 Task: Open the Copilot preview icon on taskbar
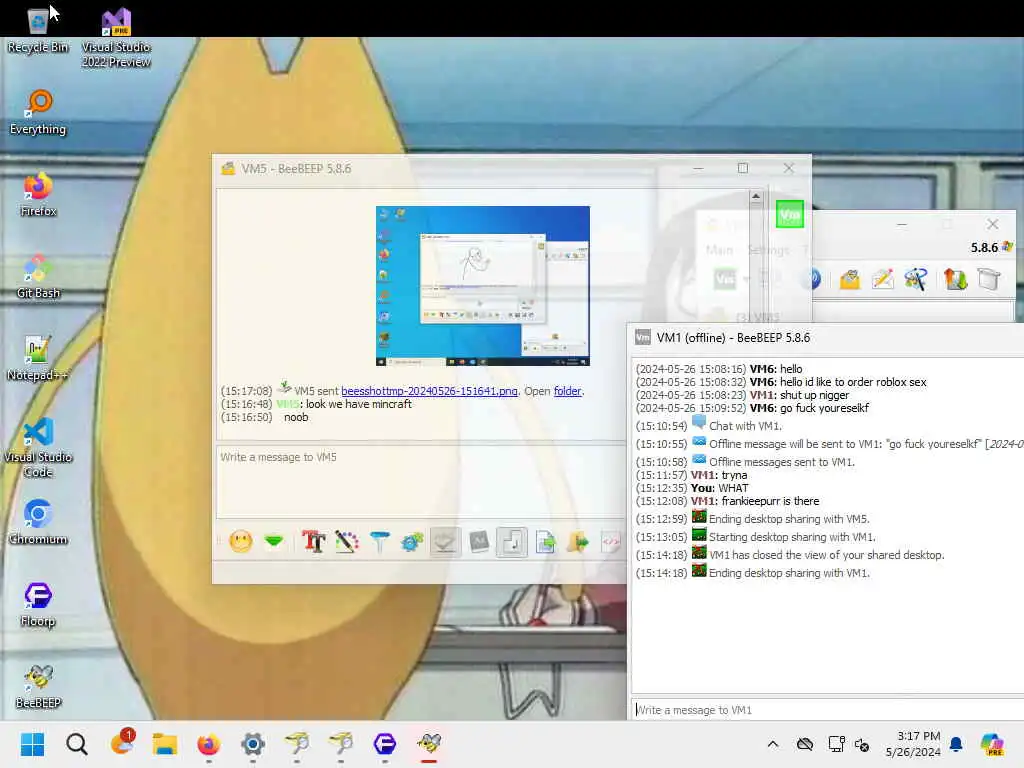pyautogui.click(x=991, y=744)
